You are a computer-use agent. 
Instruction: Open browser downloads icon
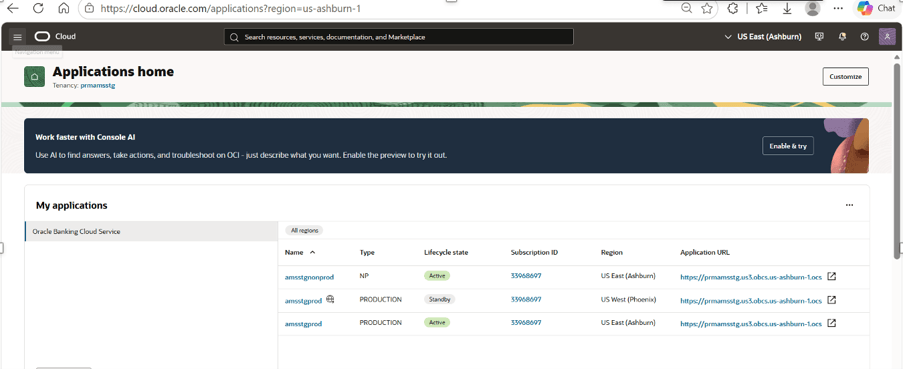point(787,8)
